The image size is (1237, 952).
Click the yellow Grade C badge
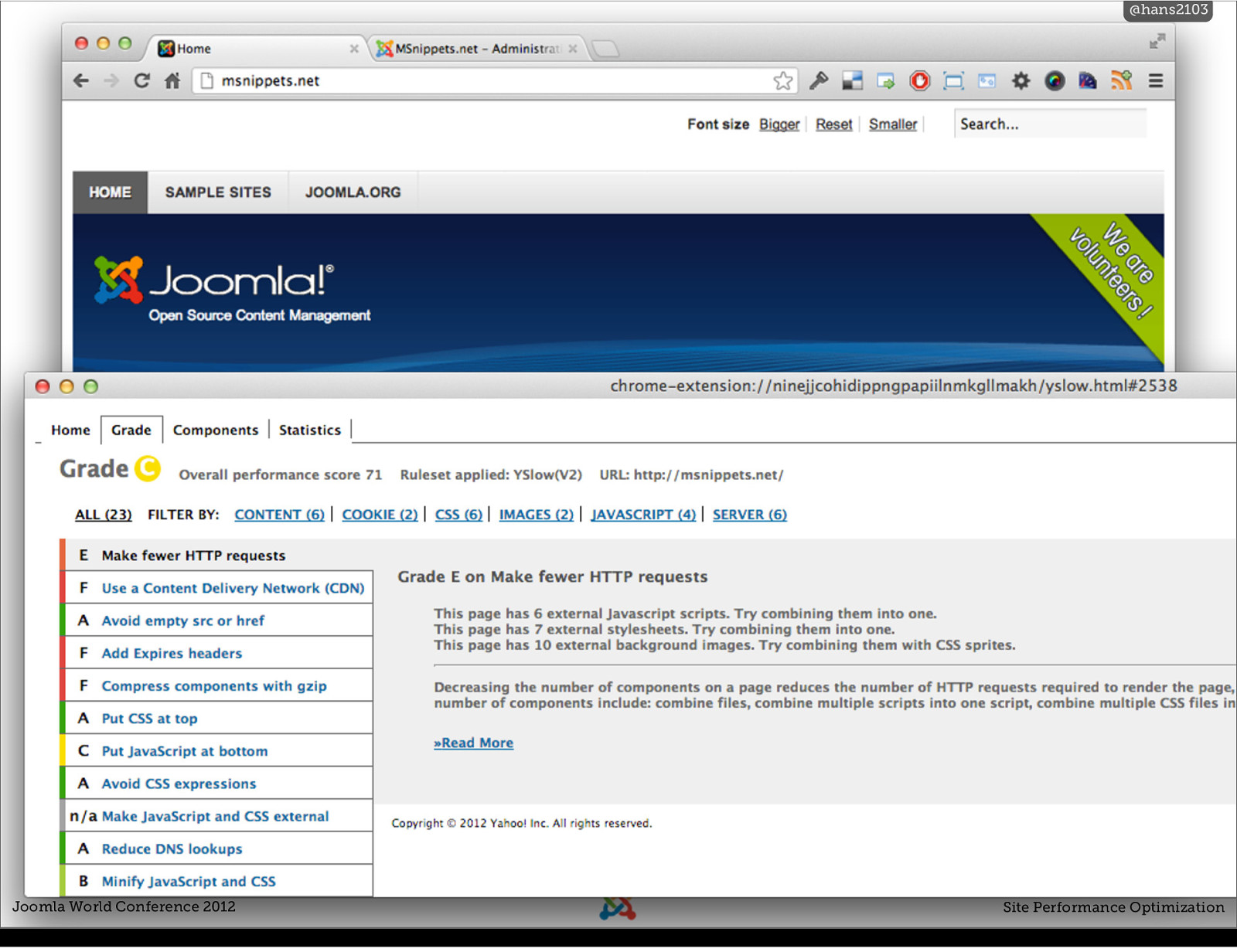pyautogui.click(x=148, y=468)
